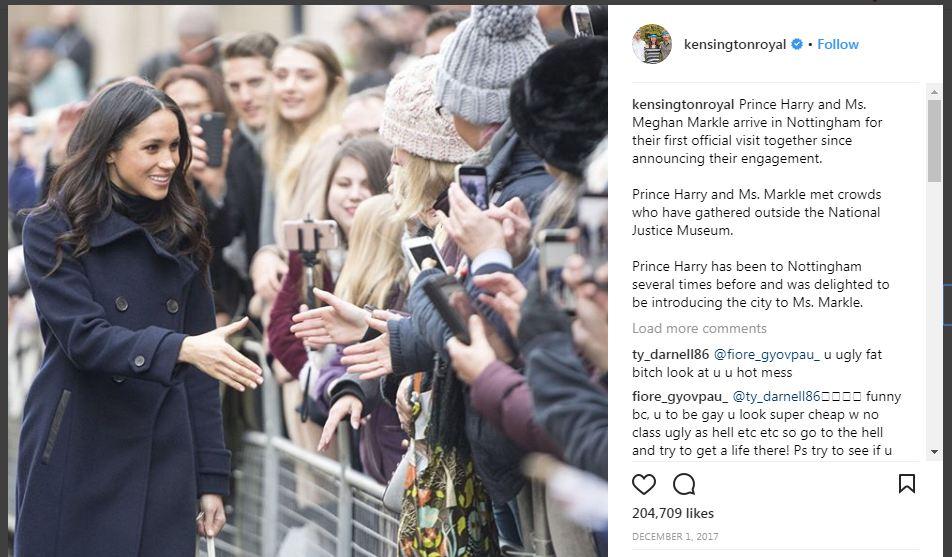Open ty_darnell86 commenter profile

click(x=670, y=354)
